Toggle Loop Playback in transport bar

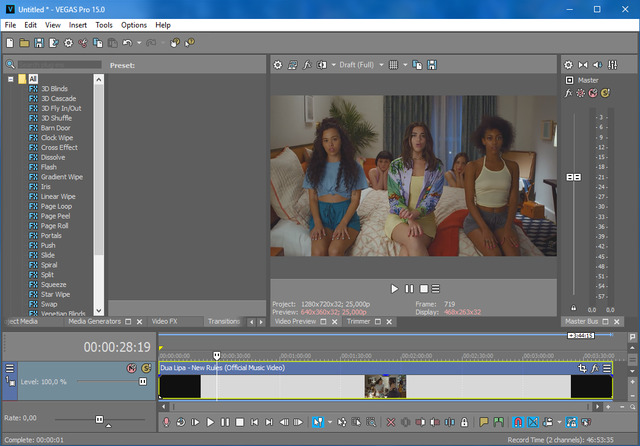click(x=181, y=423)
